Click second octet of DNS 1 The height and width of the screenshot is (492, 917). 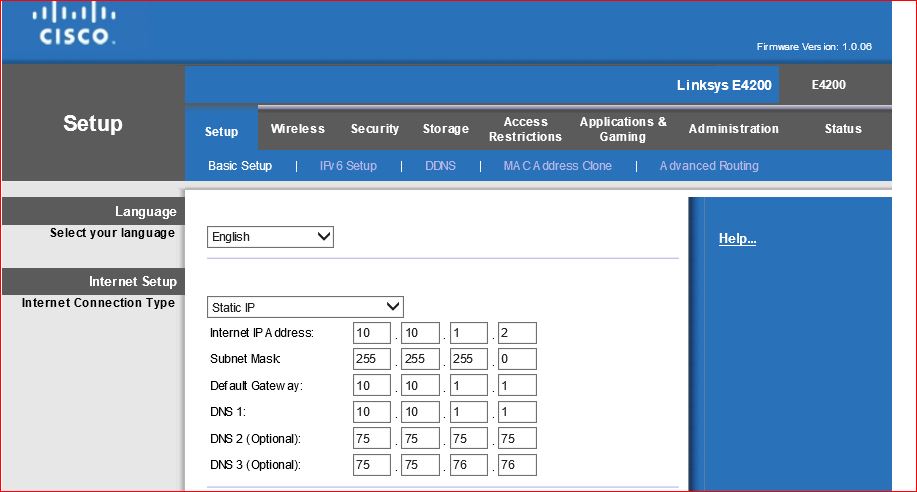(420, 412)
